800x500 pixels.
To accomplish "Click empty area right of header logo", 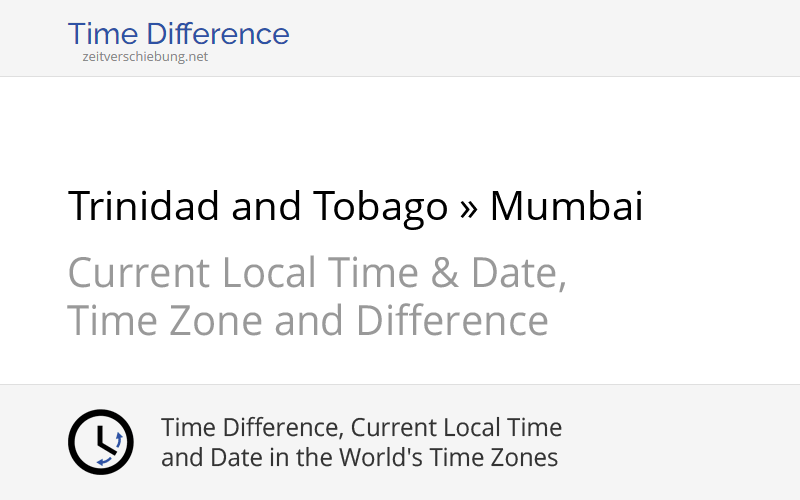I will click(550, 38).
